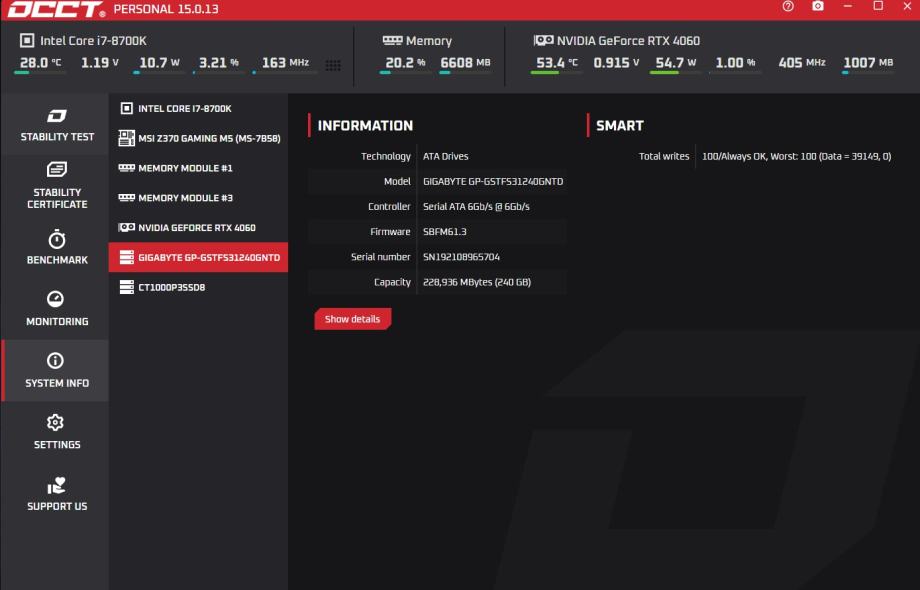Click the Controller value Serial ATA 6Gb/s
The height and width of the screenshot is (590, 920).
pos(476,206)
